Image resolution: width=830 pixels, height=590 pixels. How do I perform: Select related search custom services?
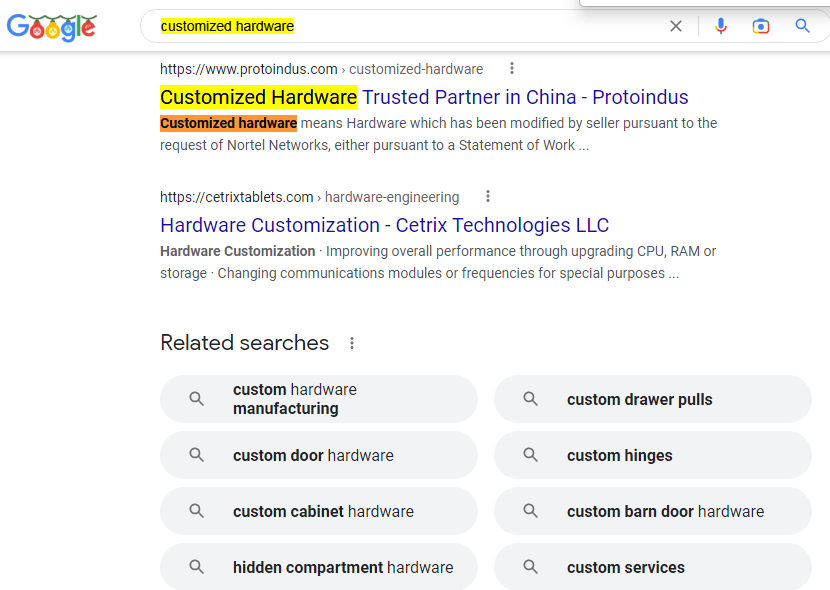click(x=653, y=567)
